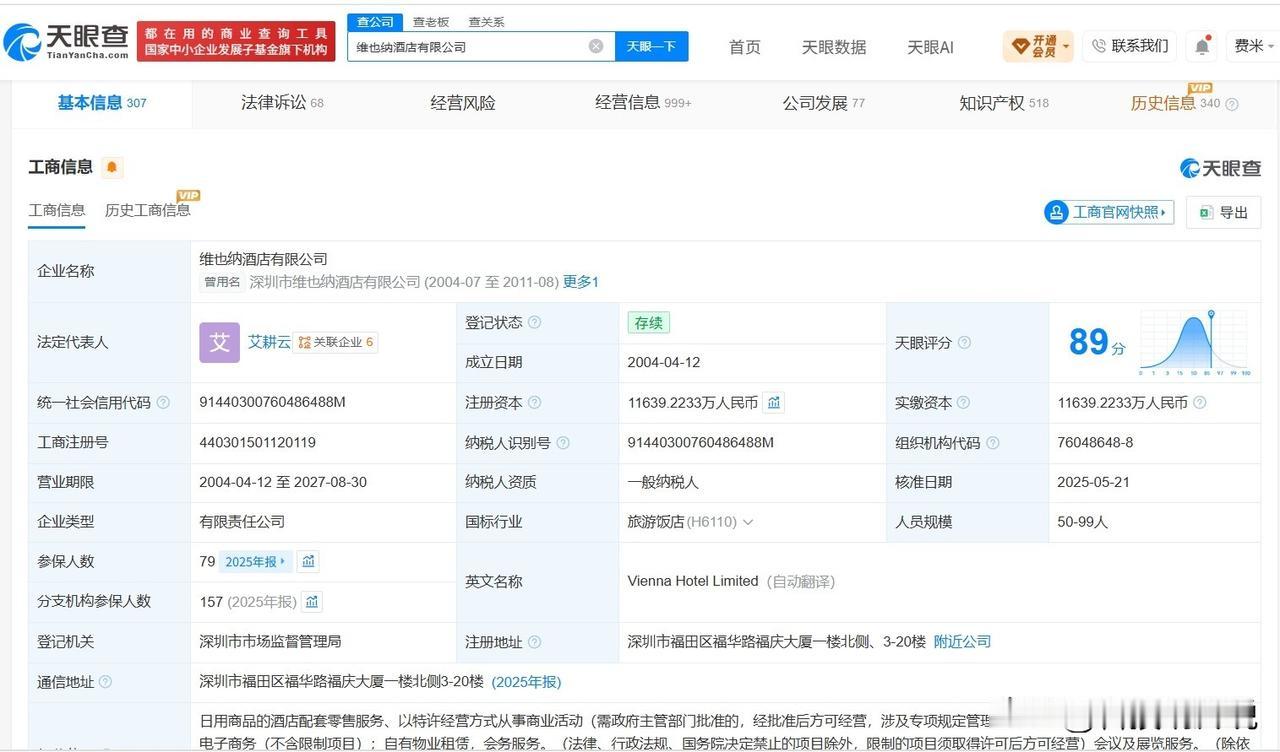
Task: Open the 经营风险 tab
Action: [x=463, y=103]
